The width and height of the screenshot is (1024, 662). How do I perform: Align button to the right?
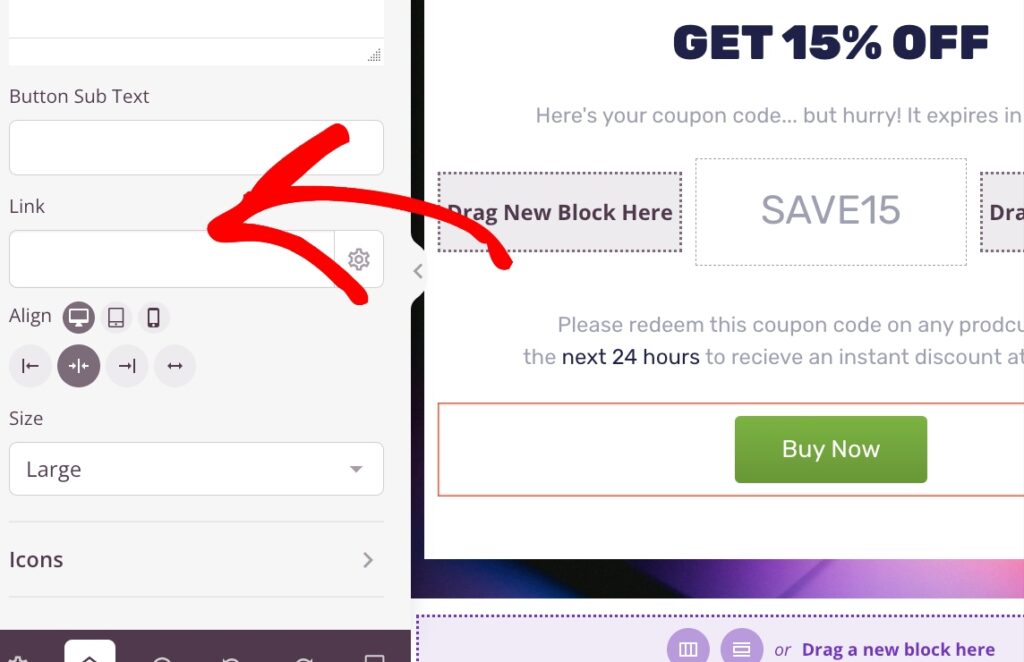127,366
